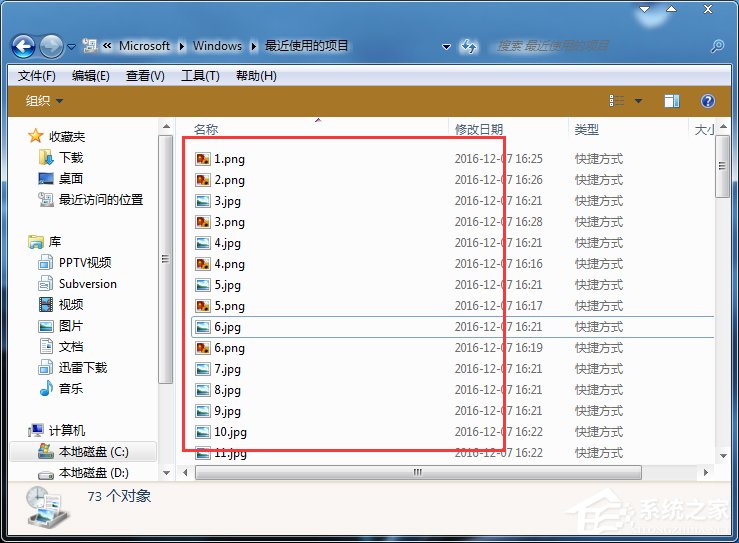Change view with the view mode icon
The width and height of the screenshot is (739, 543).
616,101
